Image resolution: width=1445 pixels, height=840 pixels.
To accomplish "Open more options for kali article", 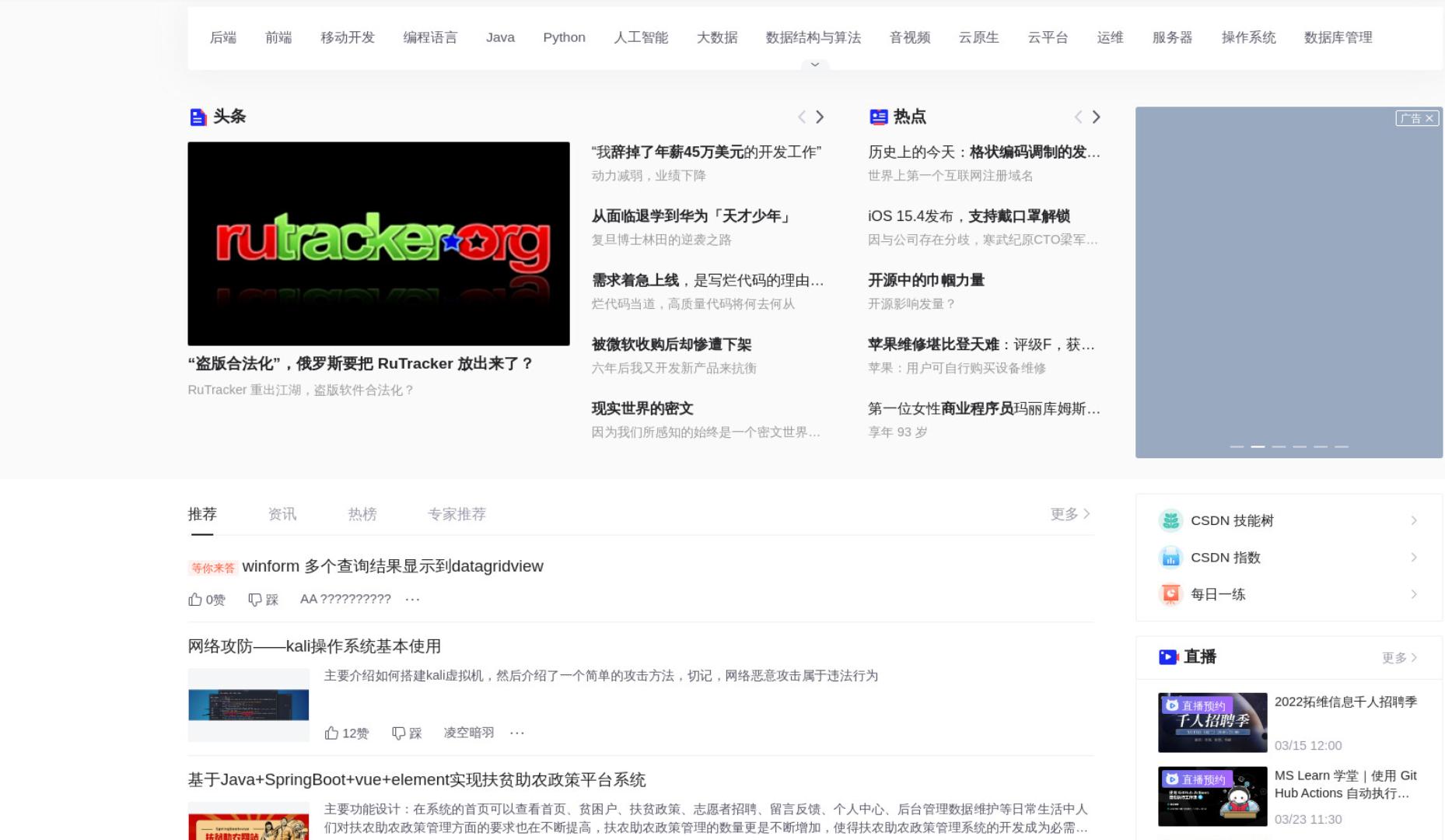I will click(x=517, y=733).
